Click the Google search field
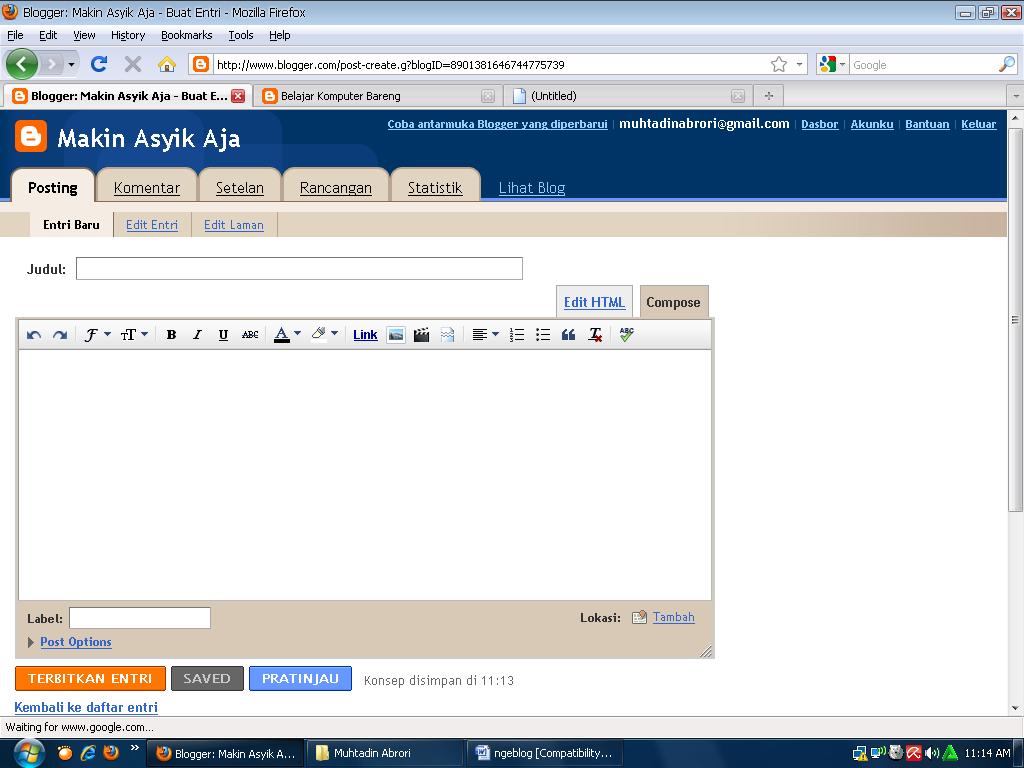 click(x=924, y=65)
